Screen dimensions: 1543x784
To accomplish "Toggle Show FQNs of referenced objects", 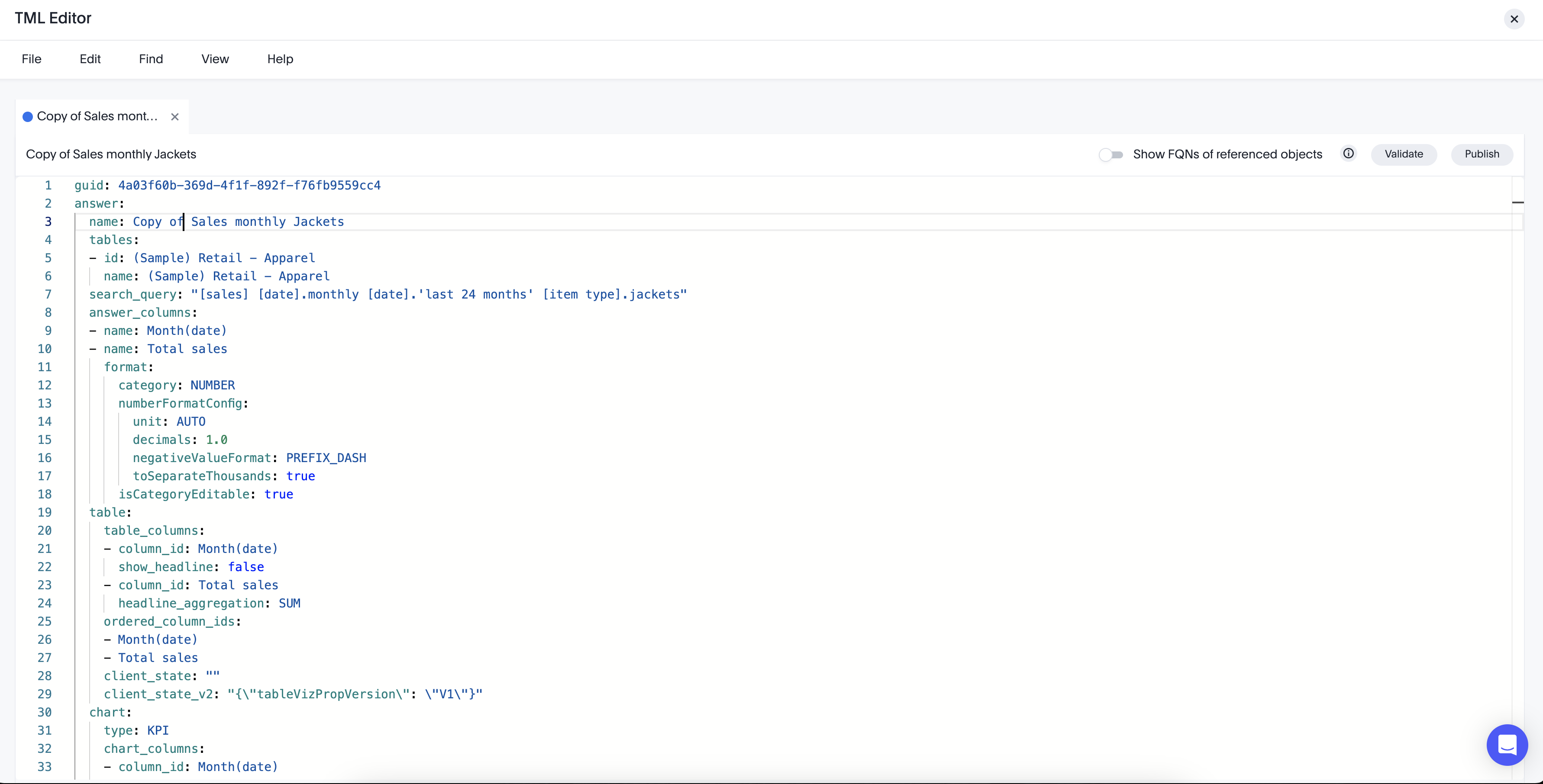I will point(1111,154).
